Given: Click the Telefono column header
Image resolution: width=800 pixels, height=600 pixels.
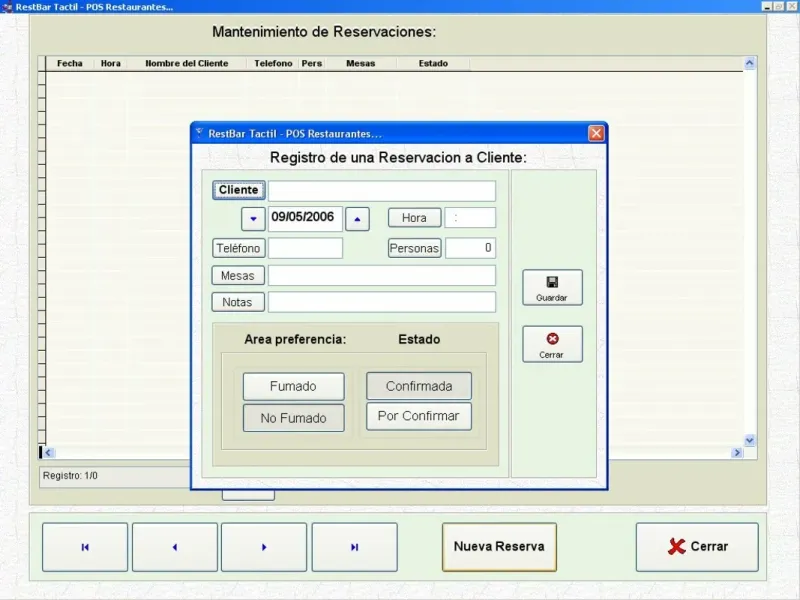Looking at the screenshot, I should (x=273, y=63).
